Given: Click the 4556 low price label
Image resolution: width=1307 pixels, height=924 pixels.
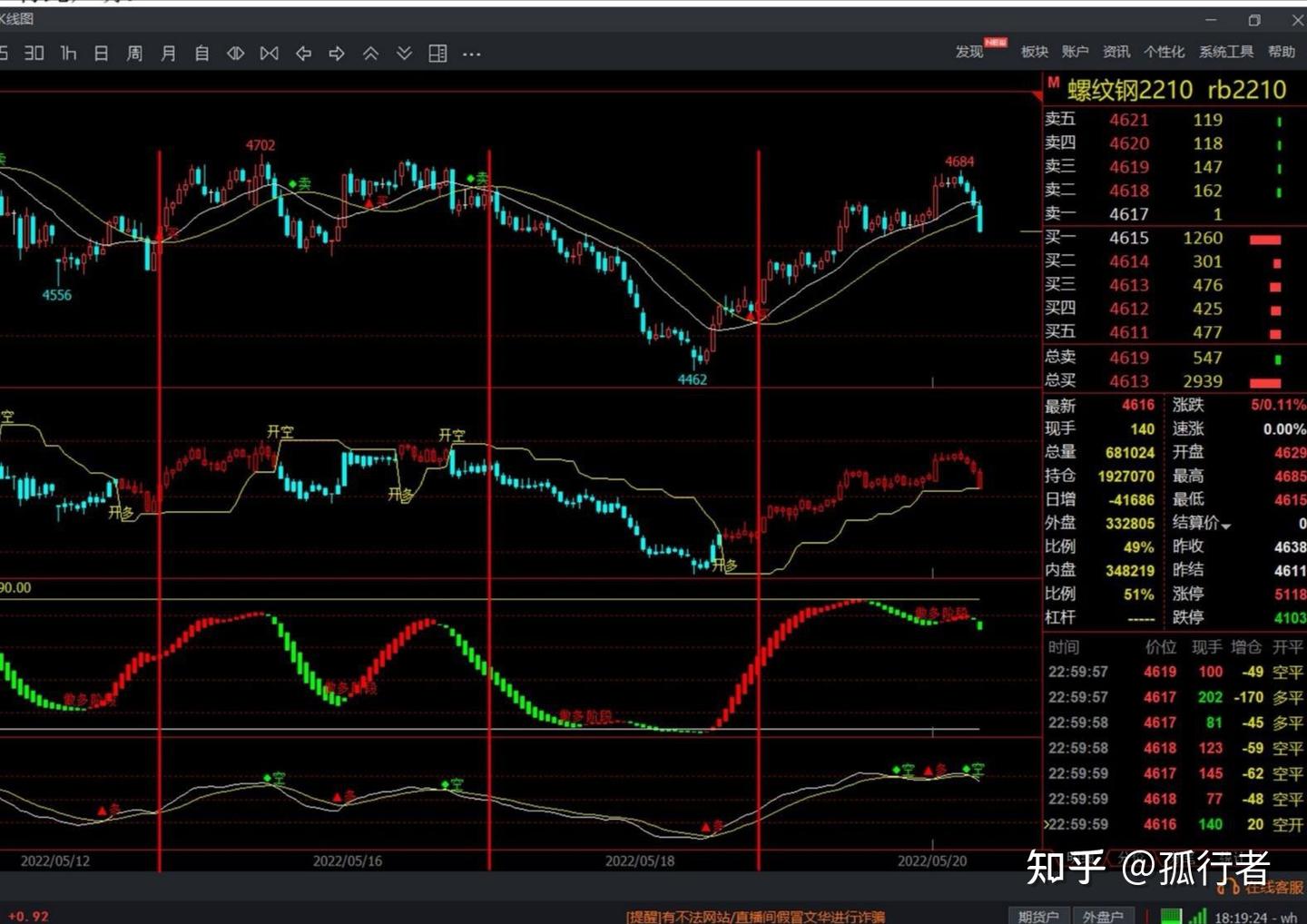Looking at the screenshot, I should point(56,295).
